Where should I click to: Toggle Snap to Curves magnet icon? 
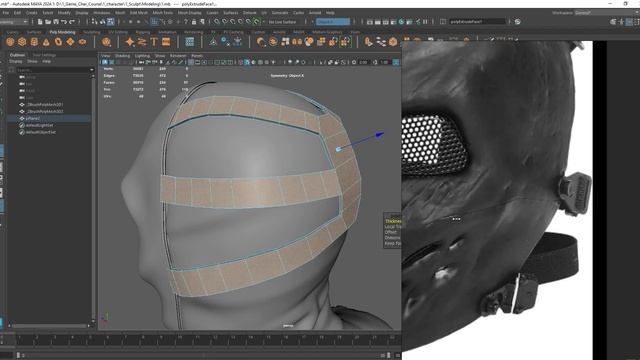point(225,22)
